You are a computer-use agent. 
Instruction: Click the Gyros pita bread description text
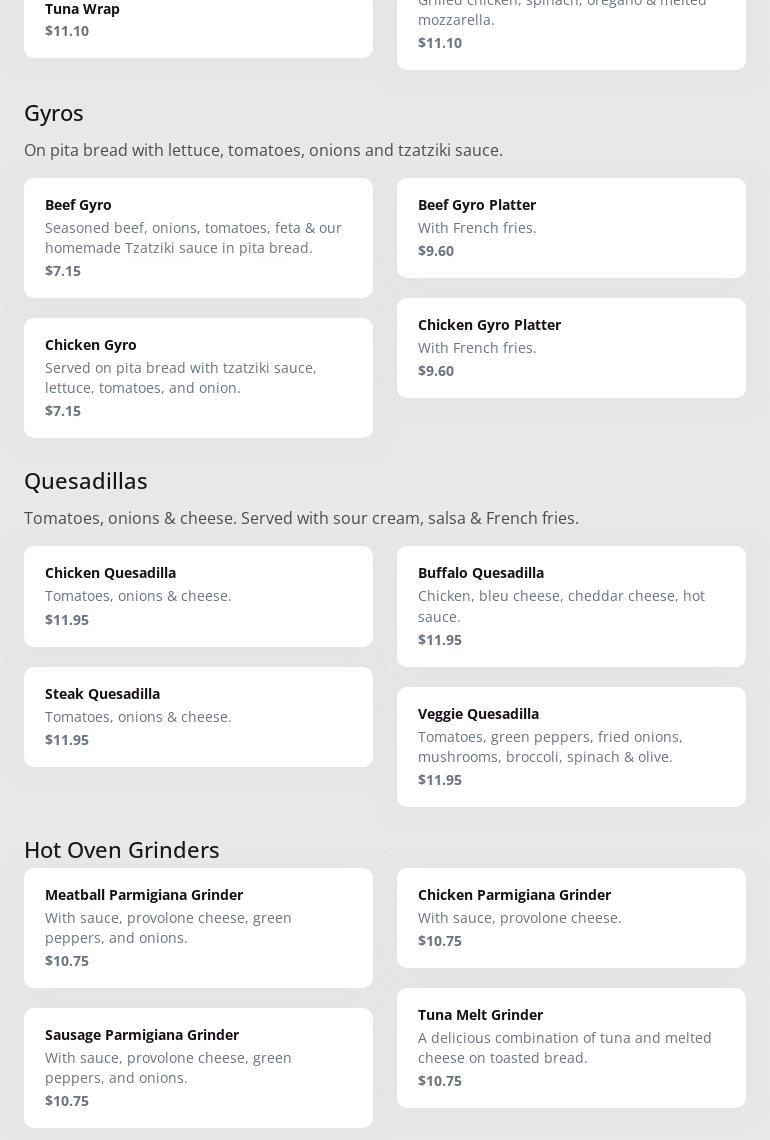(x=263, y=150)
